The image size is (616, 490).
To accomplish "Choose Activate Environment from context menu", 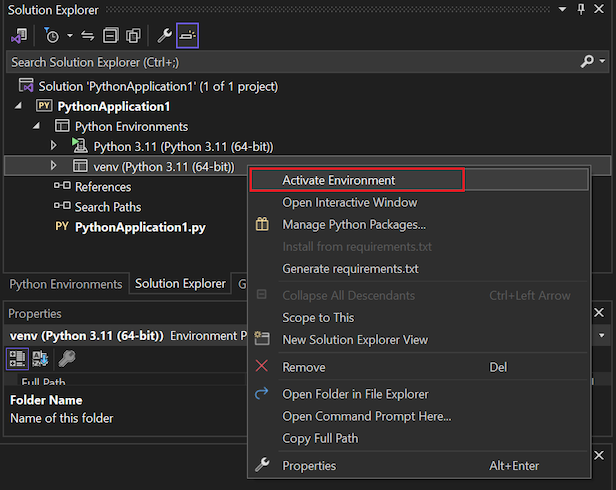I will pos(338,180).
